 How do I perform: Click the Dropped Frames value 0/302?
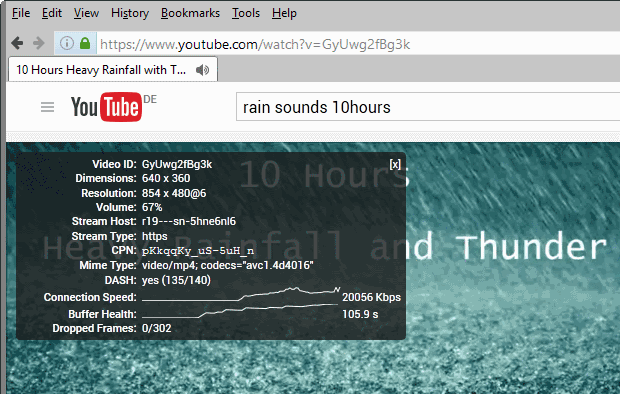click(x=157, y=328)
